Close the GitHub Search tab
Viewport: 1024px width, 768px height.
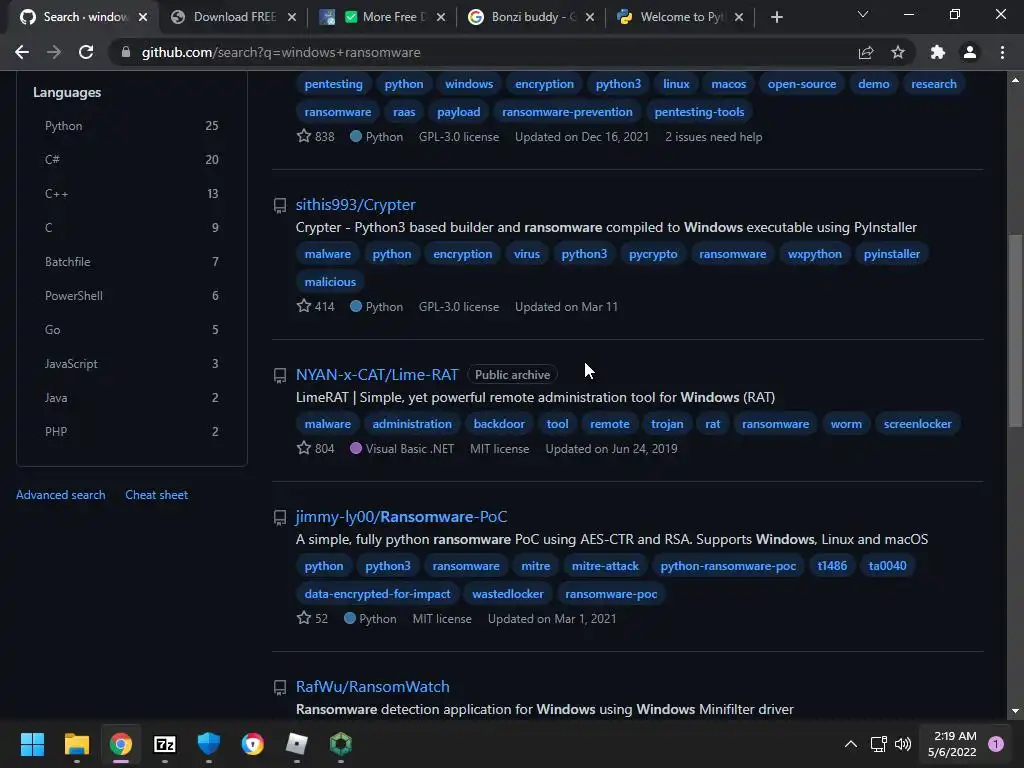tap(143, 17)
